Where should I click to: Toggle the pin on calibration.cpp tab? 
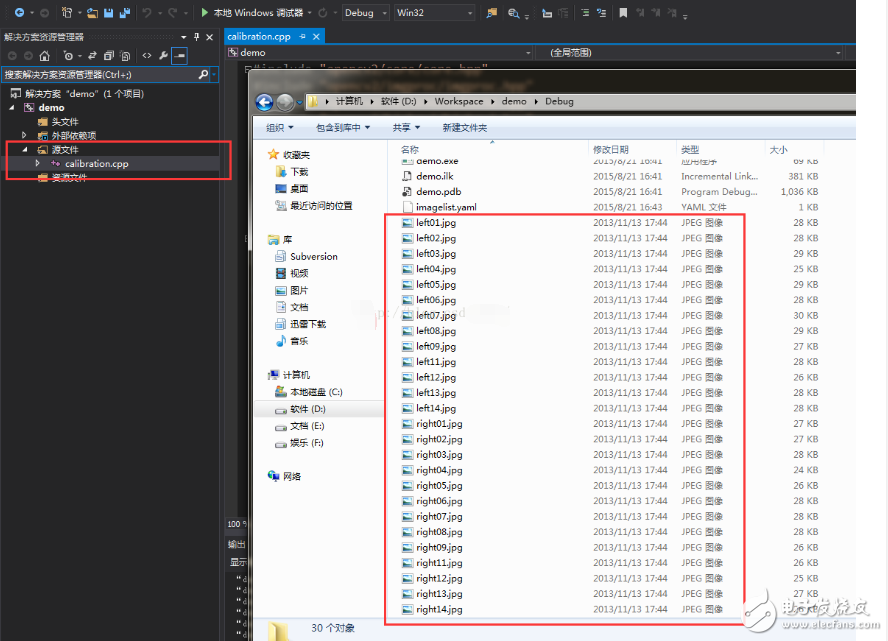302,36
